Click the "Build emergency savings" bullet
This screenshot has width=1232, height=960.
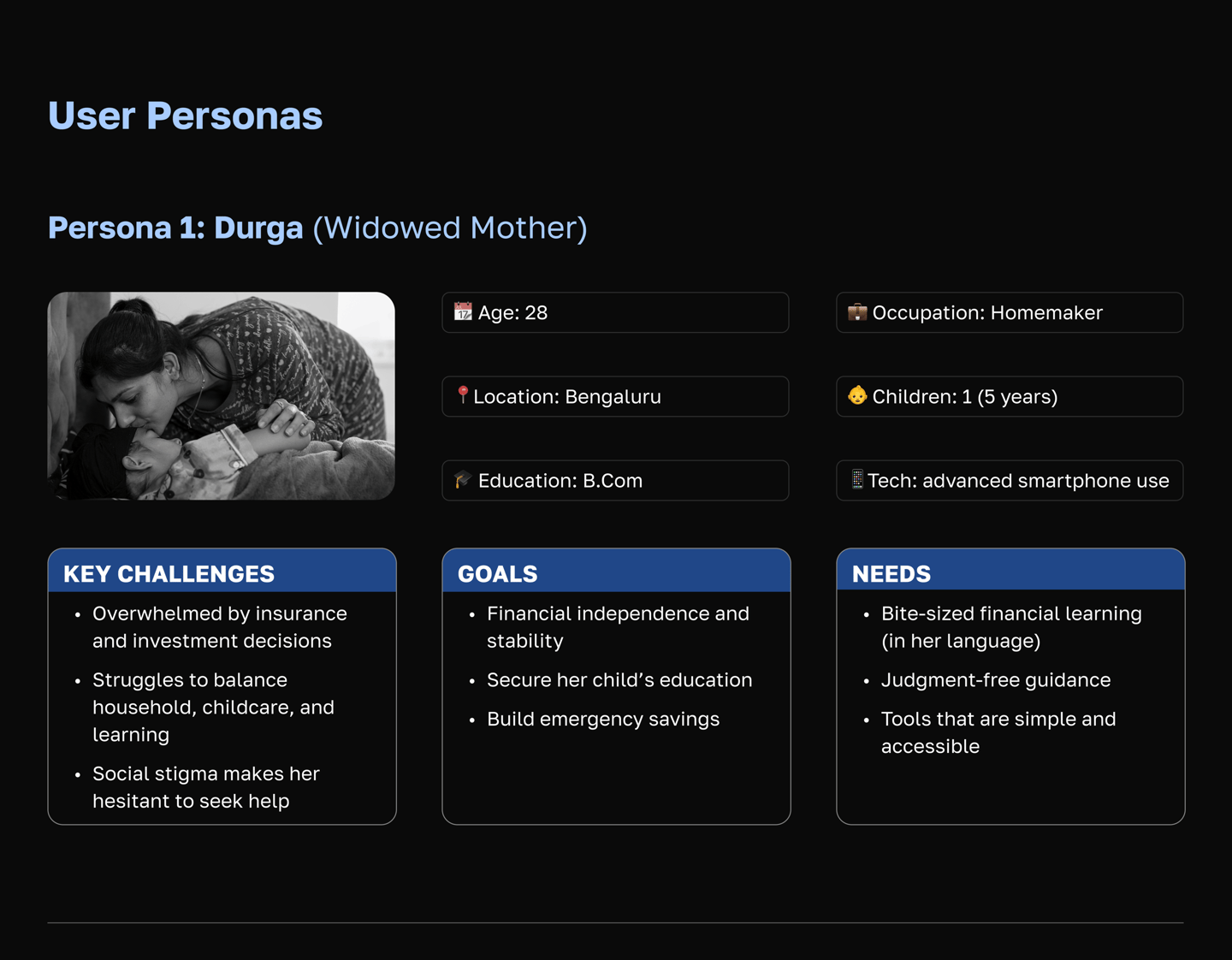(603, 720)
